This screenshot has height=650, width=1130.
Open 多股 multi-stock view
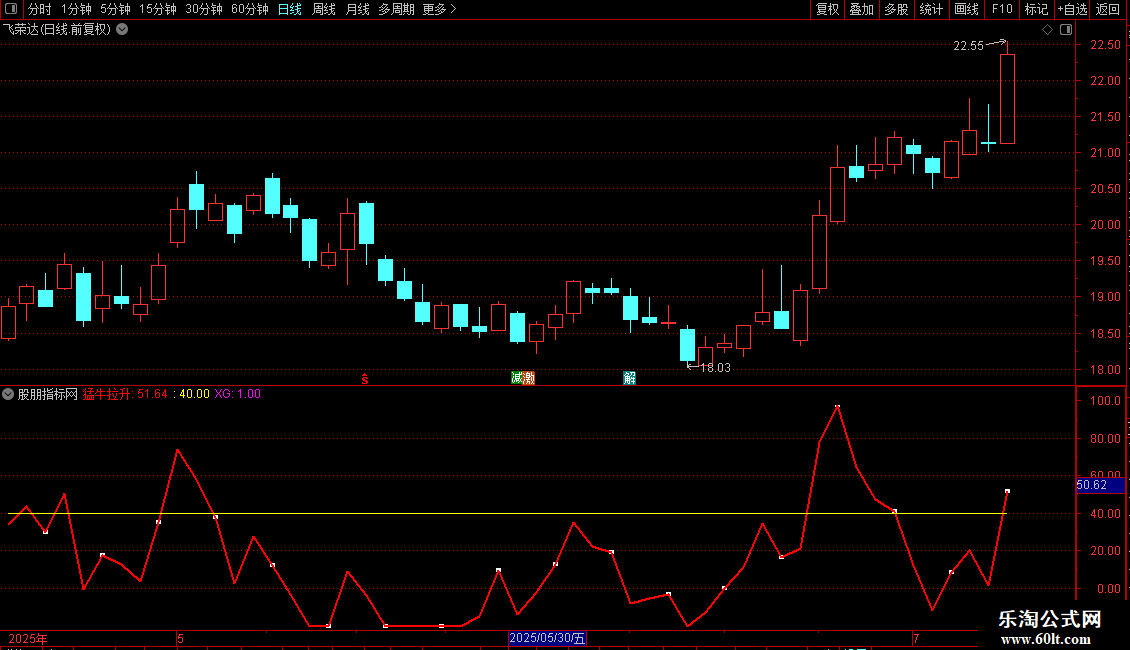click(x=896, y=9)
